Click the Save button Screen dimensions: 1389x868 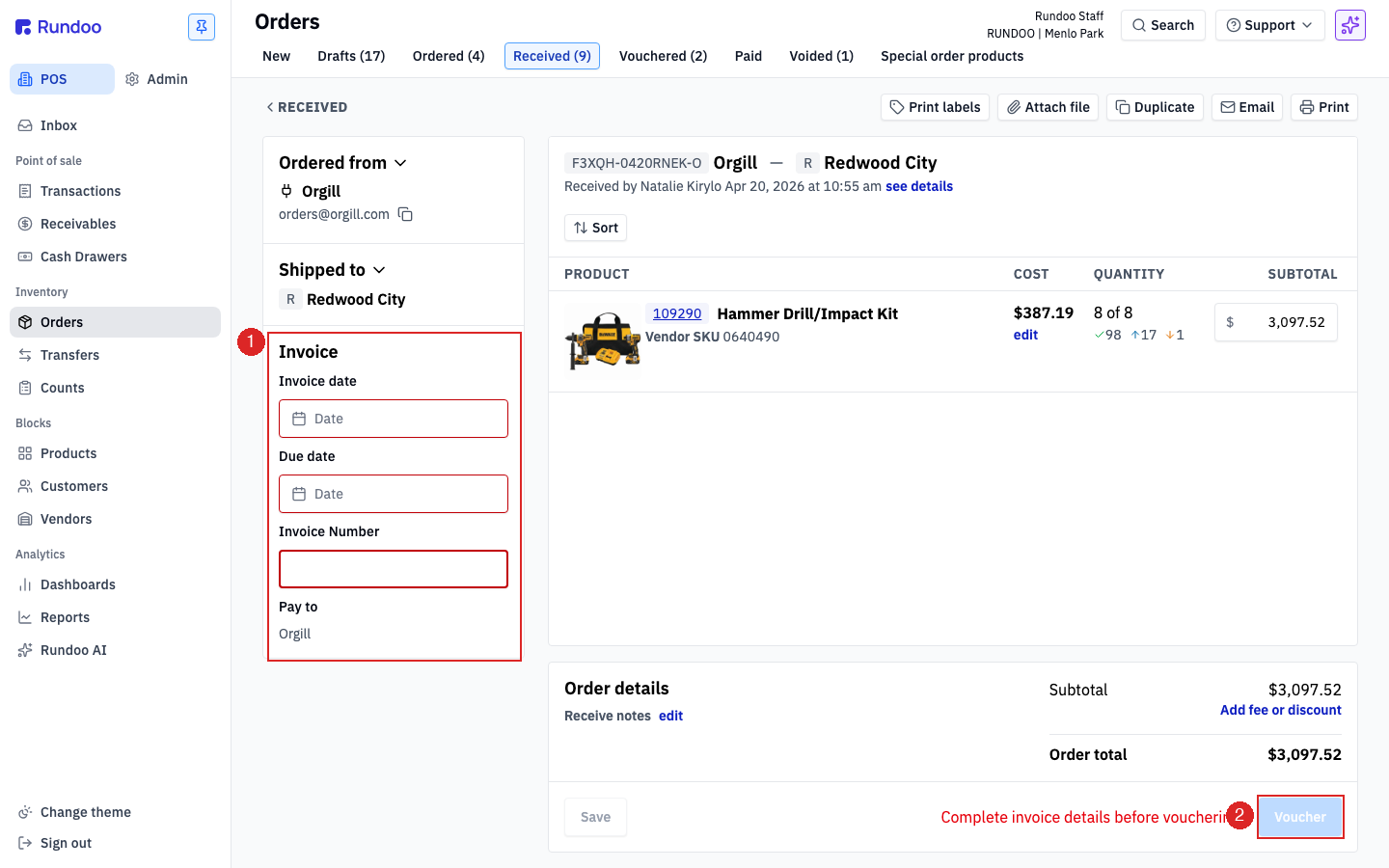(595, 817)
